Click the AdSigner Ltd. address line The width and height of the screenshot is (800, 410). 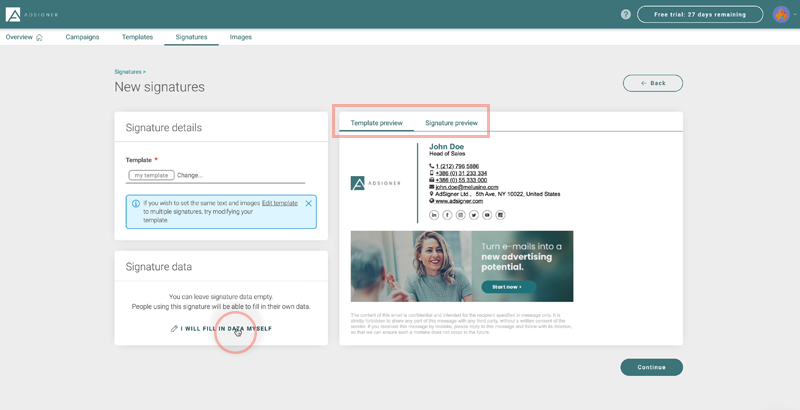[x=497, y=194]
